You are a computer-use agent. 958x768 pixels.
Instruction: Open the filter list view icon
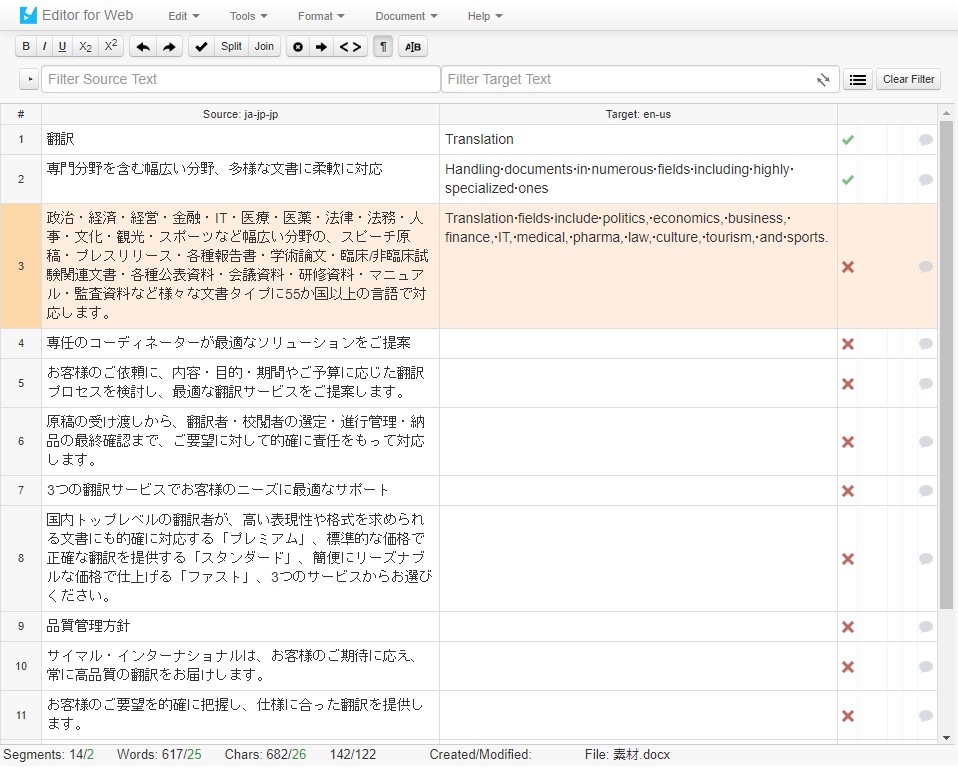click(857, 79)
